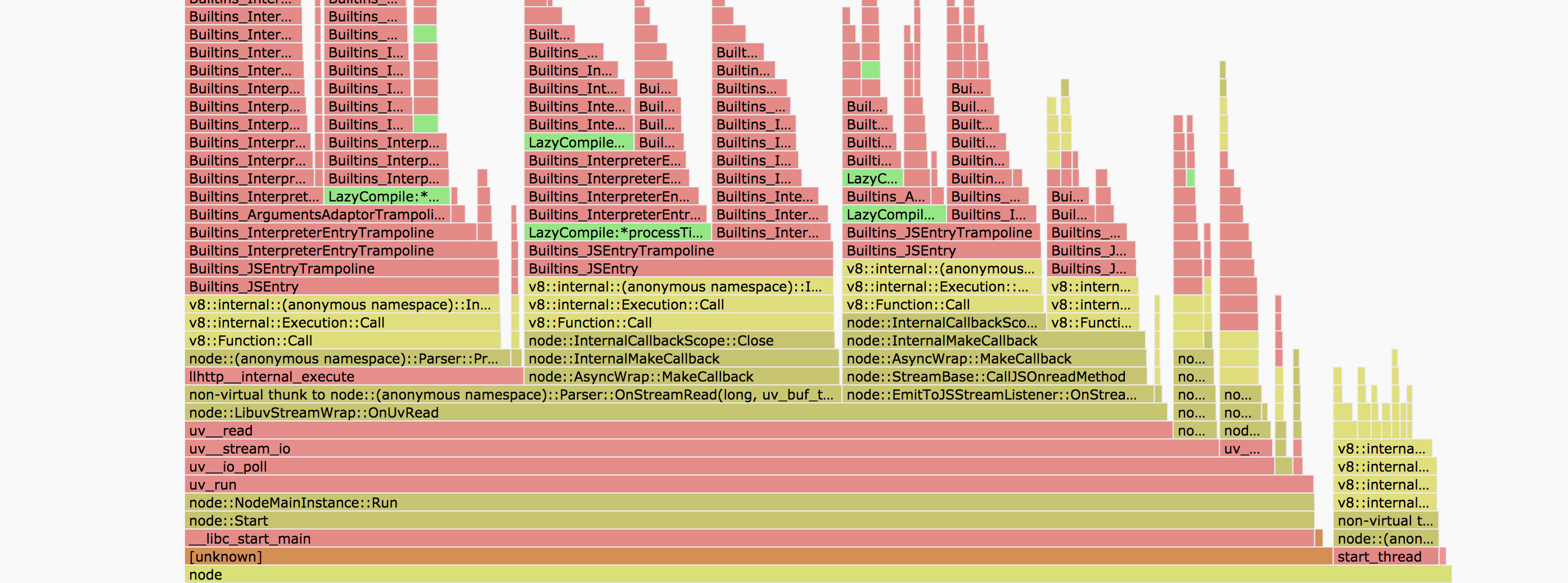Open 'Builtins_ArgumentsAdaptorTrampoli...' frame

coord(317,214)
